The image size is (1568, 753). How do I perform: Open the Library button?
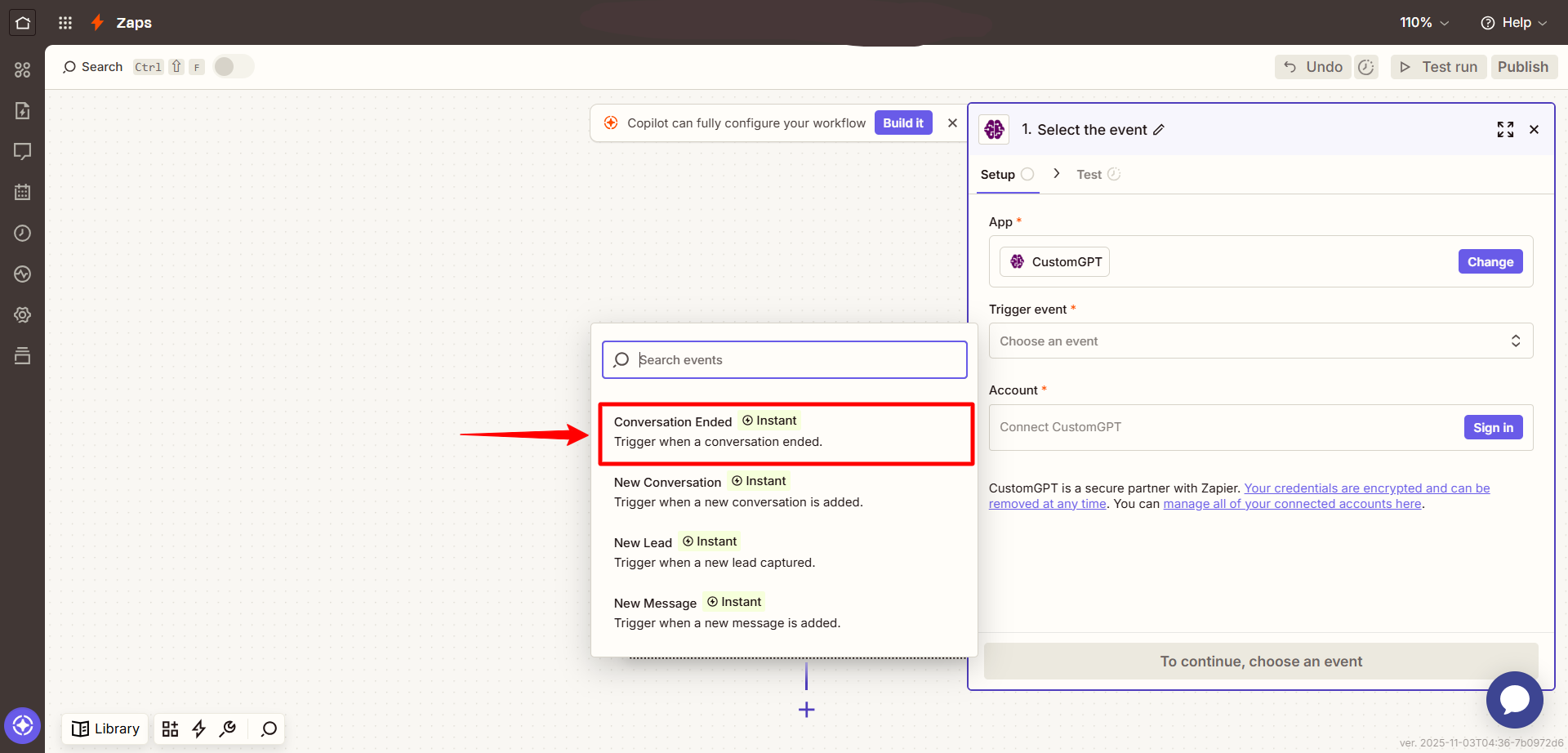click(105, 728)
